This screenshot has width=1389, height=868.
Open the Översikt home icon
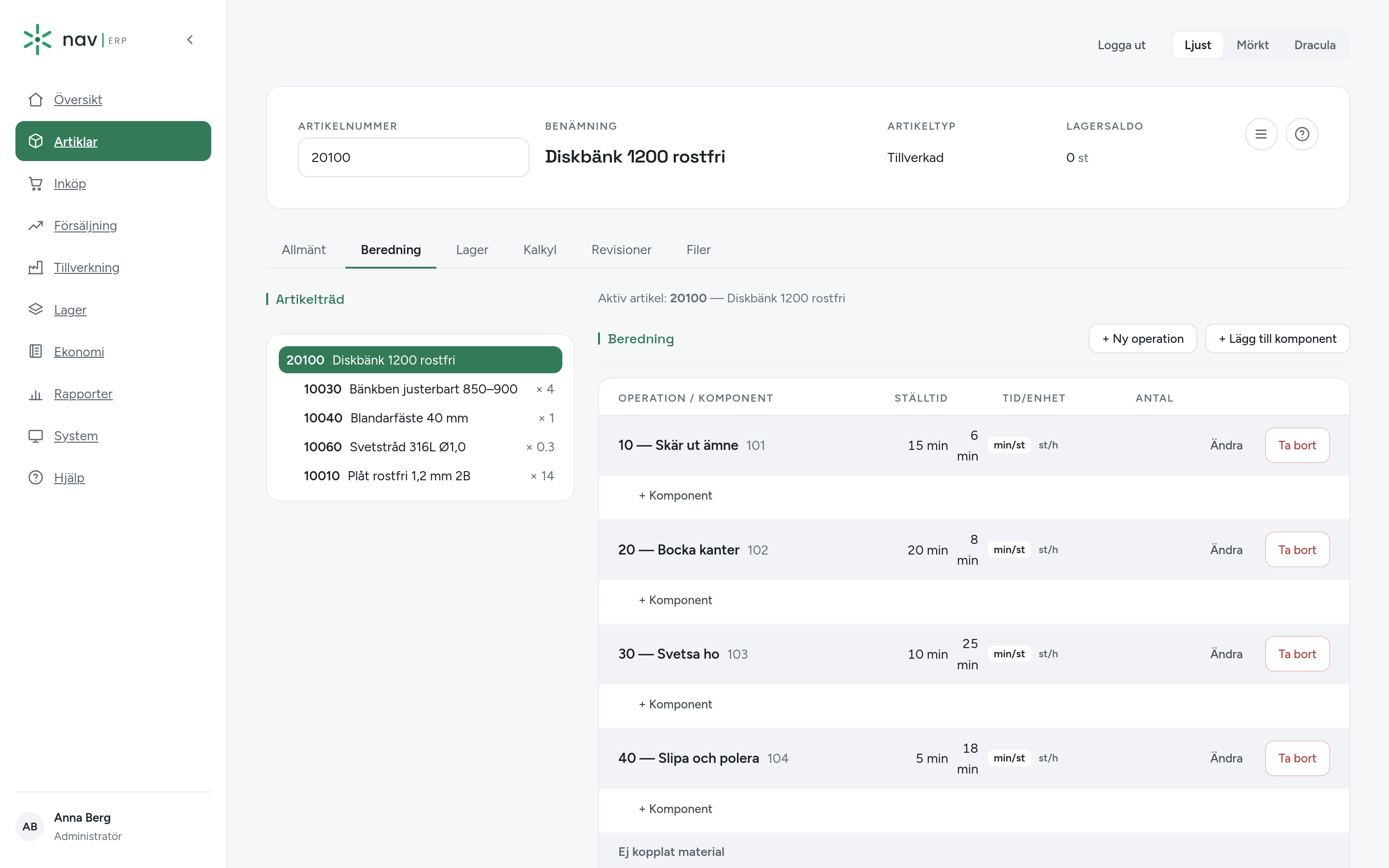pyautogui.click(x=36, y=99)
